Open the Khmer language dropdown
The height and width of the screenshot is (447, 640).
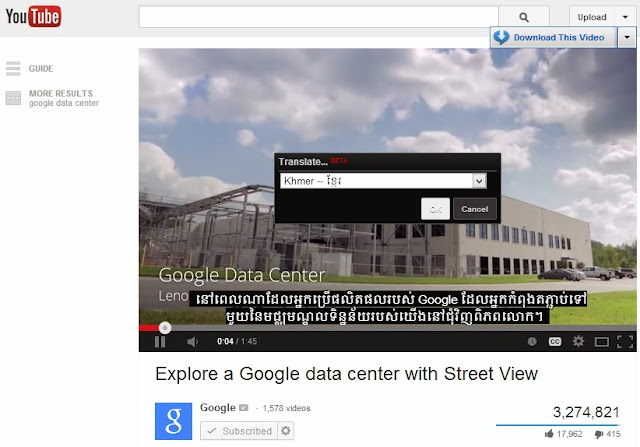click(x=383, y=181)
